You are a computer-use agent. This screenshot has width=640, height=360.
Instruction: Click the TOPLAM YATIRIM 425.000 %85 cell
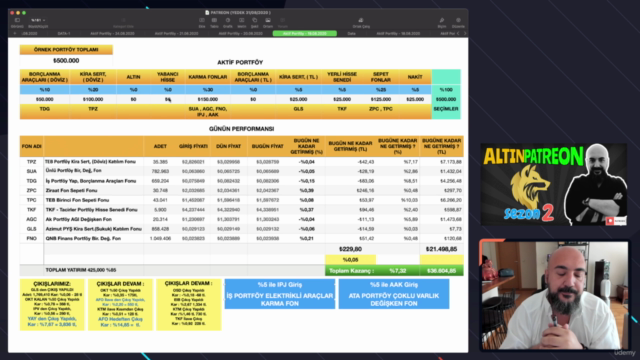point(93,270)
